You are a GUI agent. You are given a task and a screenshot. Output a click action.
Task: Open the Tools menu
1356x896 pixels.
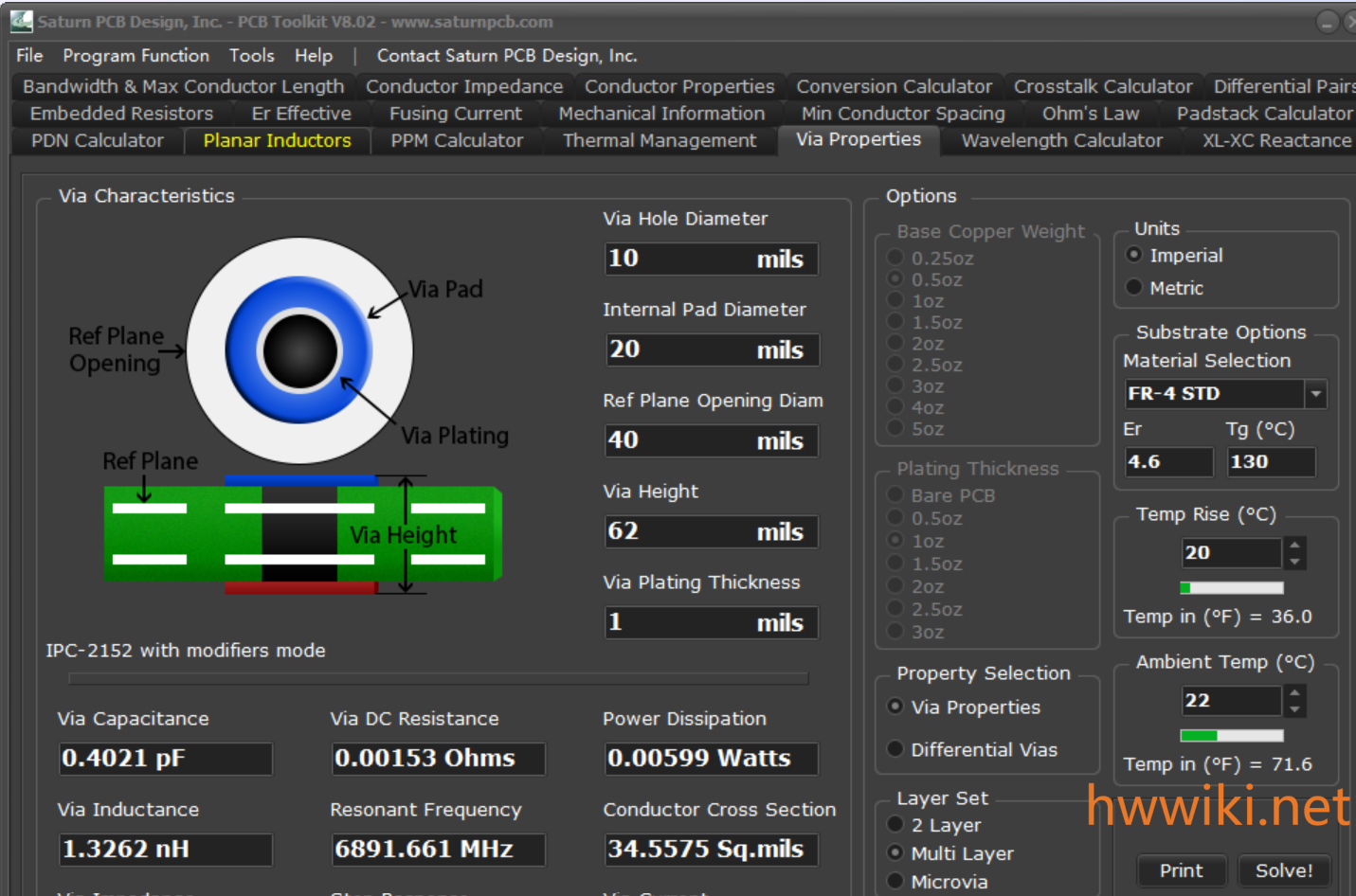(251, 56)
